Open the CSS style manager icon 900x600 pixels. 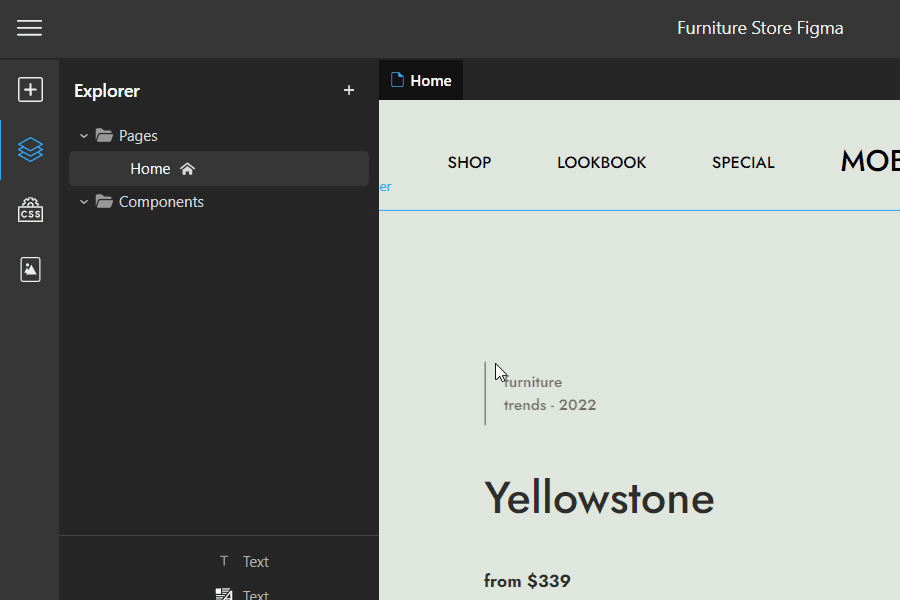(30, 210)
